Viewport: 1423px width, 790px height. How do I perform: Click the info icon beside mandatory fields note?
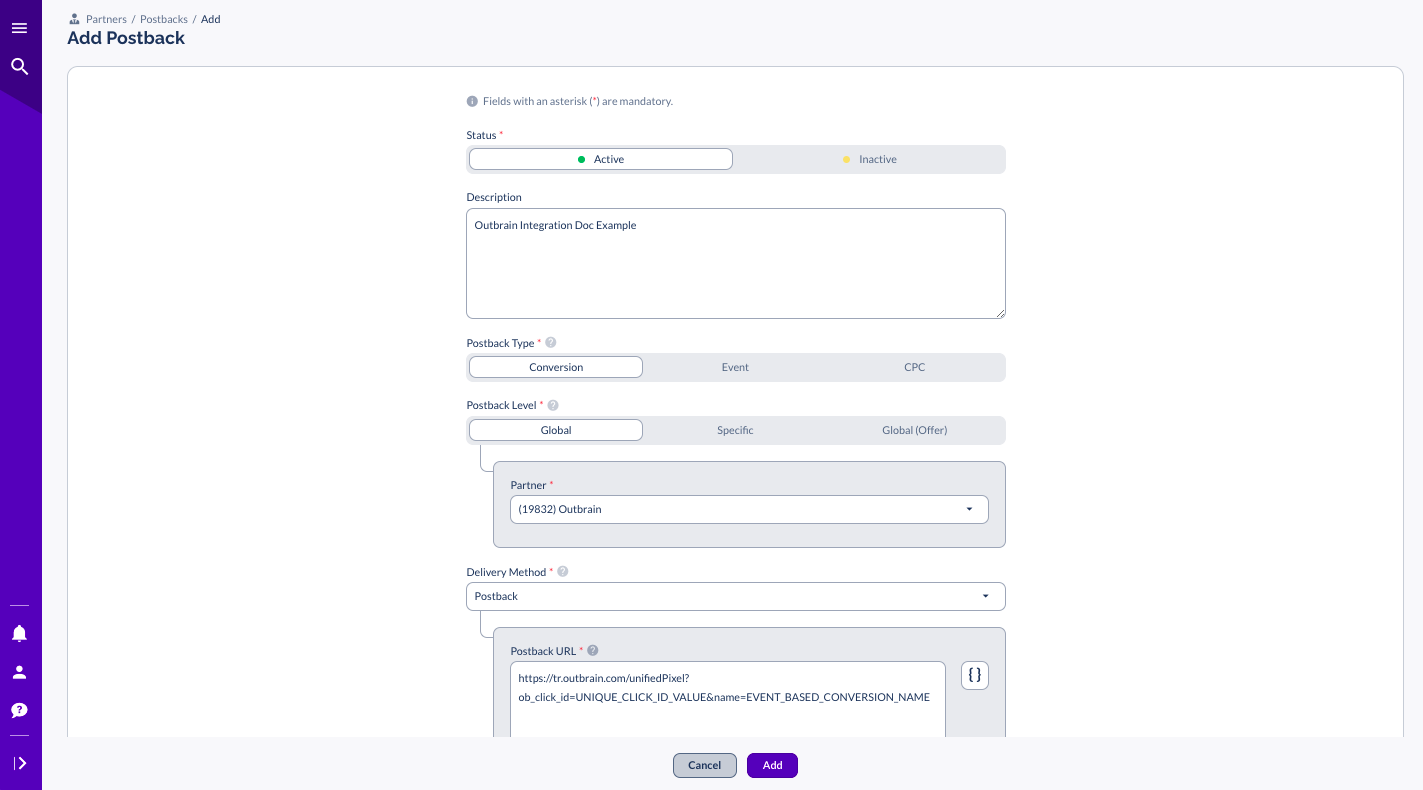tap(472, 101)
